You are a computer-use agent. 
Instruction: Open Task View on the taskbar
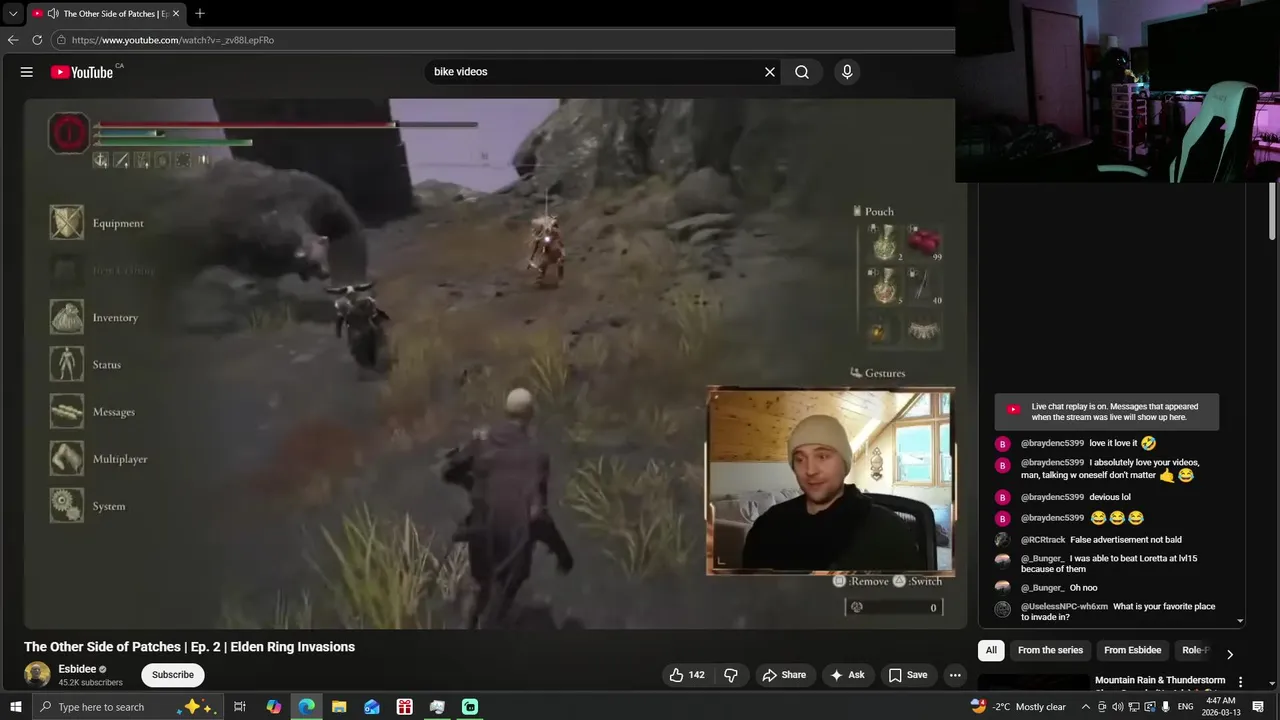tap(240, 707)
